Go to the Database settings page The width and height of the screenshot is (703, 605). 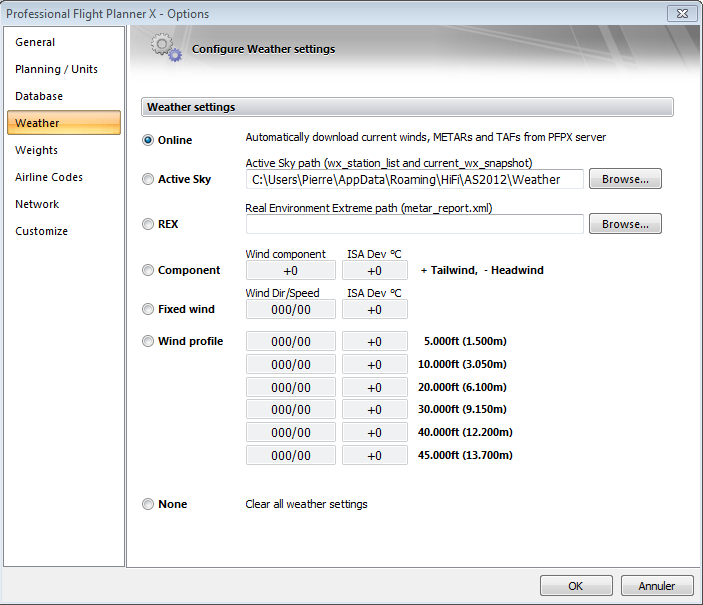(x=39, y=97)
